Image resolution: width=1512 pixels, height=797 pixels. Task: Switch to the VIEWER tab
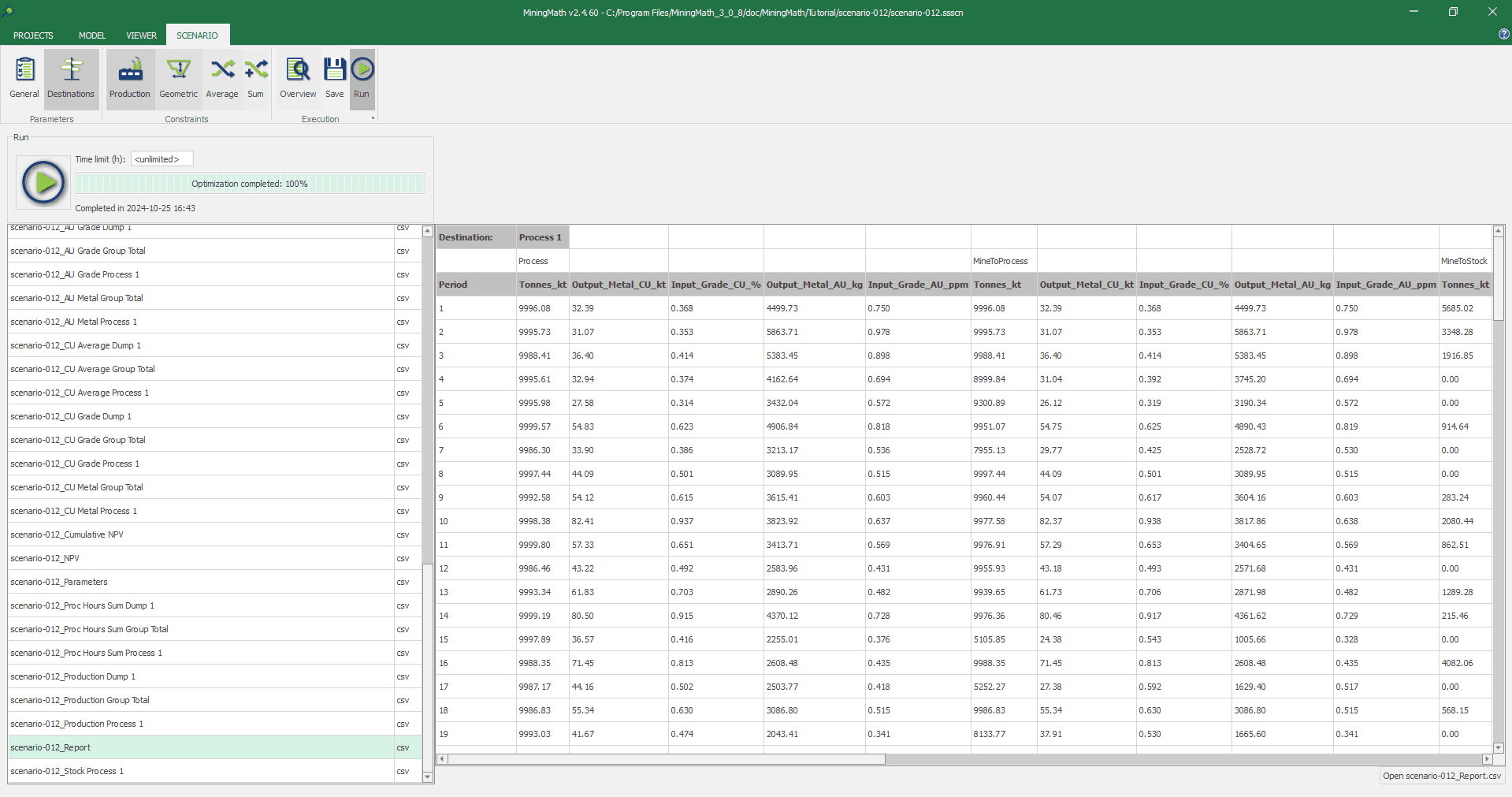(142, 35)
